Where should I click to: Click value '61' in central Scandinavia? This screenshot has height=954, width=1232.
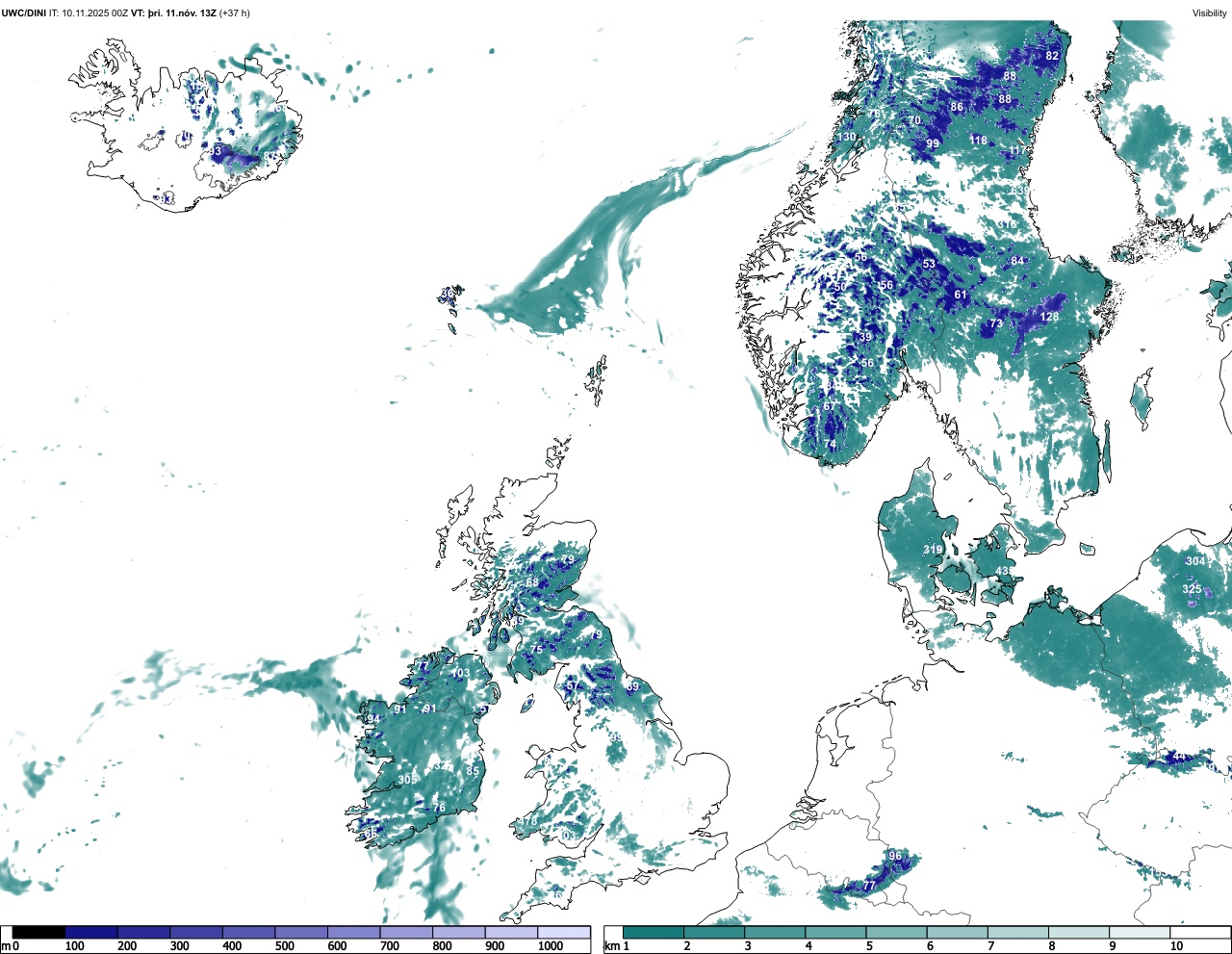(x=961, y=295)
